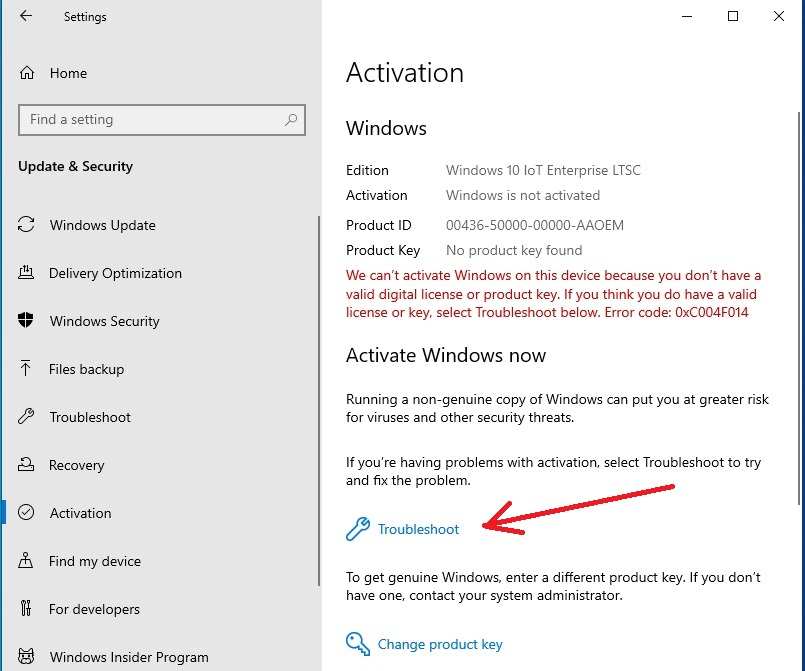
Task: Click the sidebar vertical scrollbar
Action: [319, 400]
